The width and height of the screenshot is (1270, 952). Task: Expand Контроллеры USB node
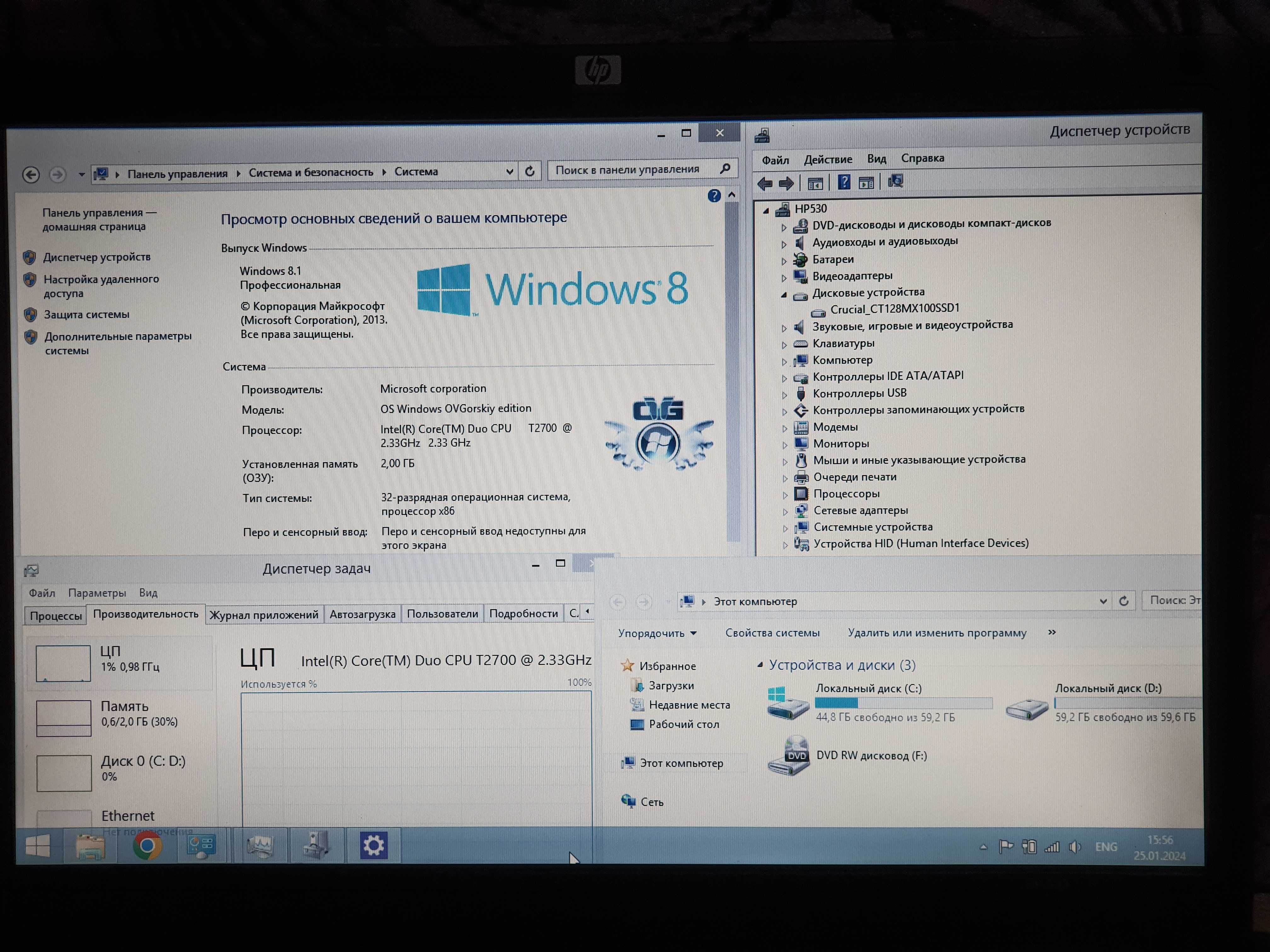coord(784,395)
